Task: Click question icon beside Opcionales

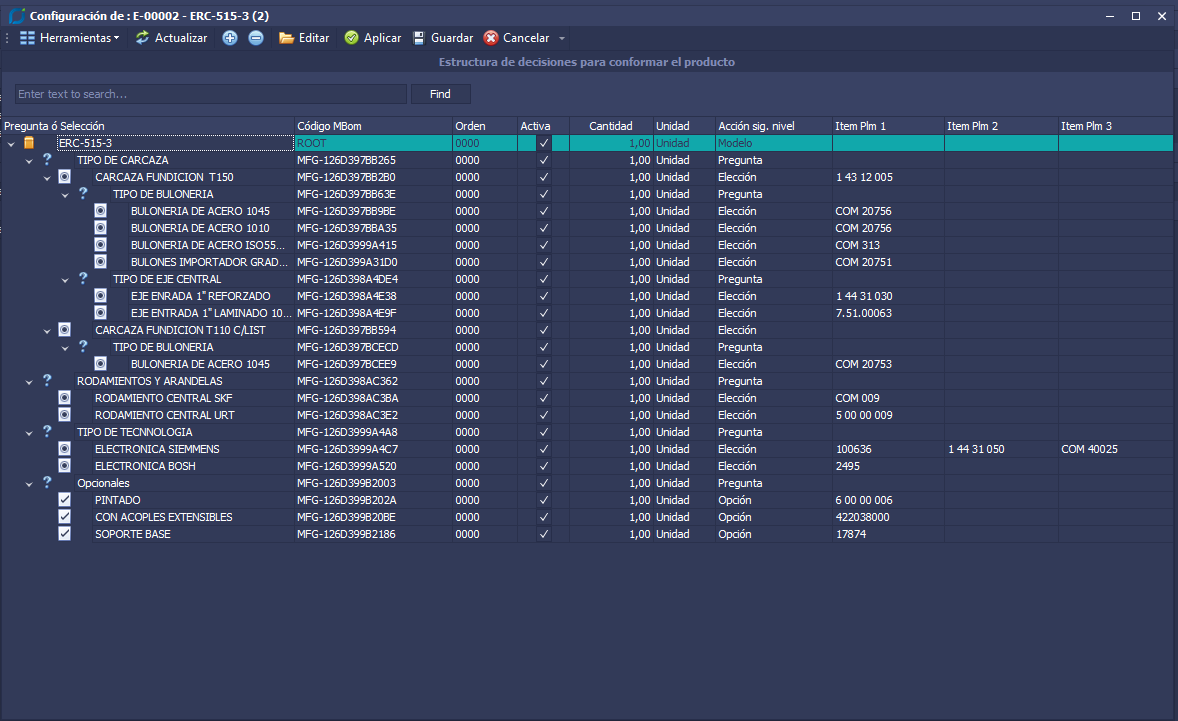Action: coord(47,482)
